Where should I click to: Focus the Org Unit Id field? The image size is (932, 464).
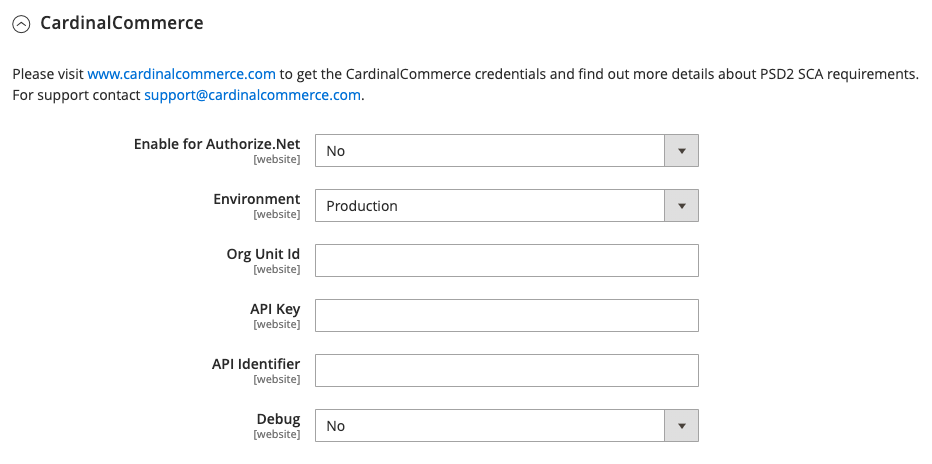[x=506, y=260]
